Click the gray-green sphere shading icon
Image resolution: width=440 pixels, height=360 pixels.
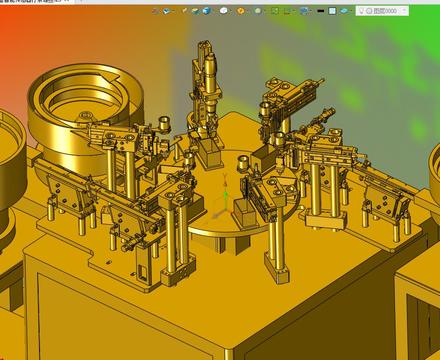(x=258, y=11)
